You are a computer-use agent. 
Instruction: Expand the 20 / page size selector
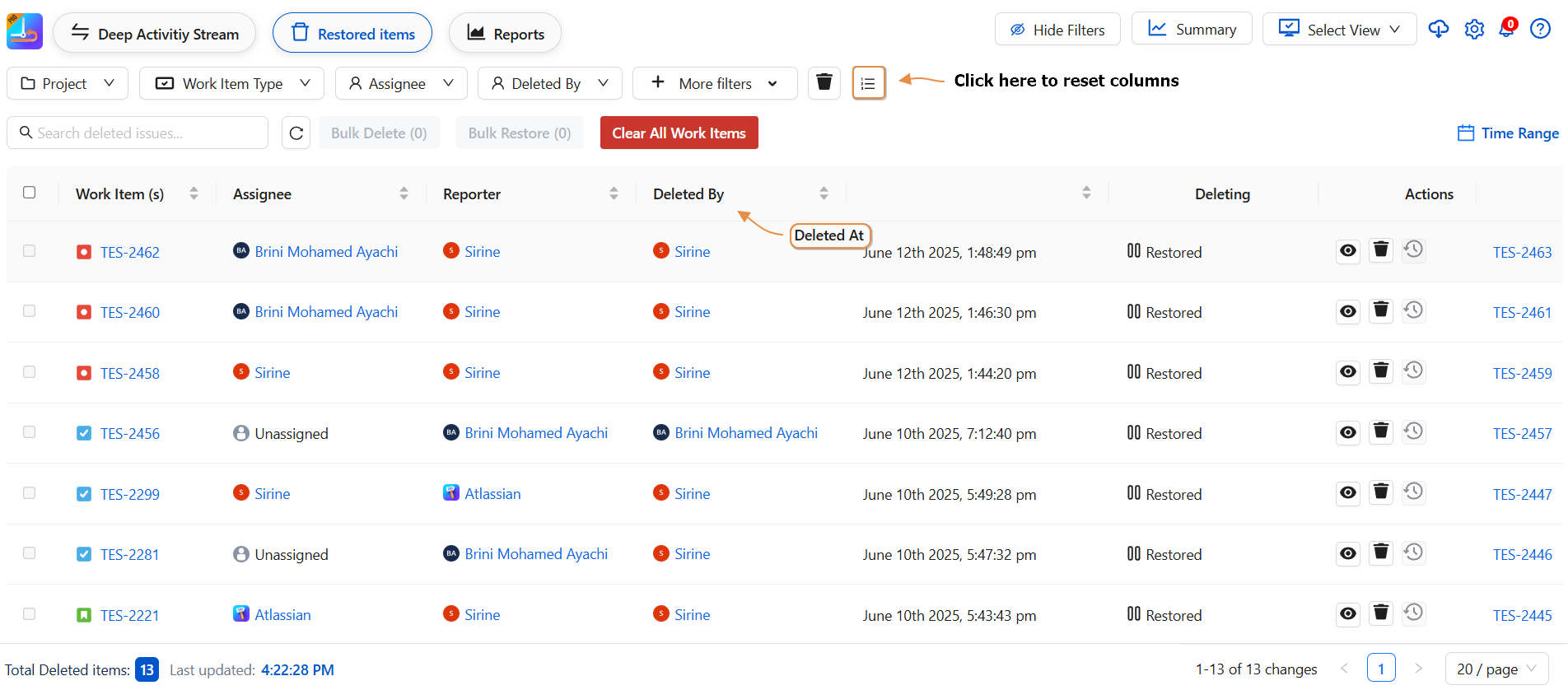(x=1496, y=669)
